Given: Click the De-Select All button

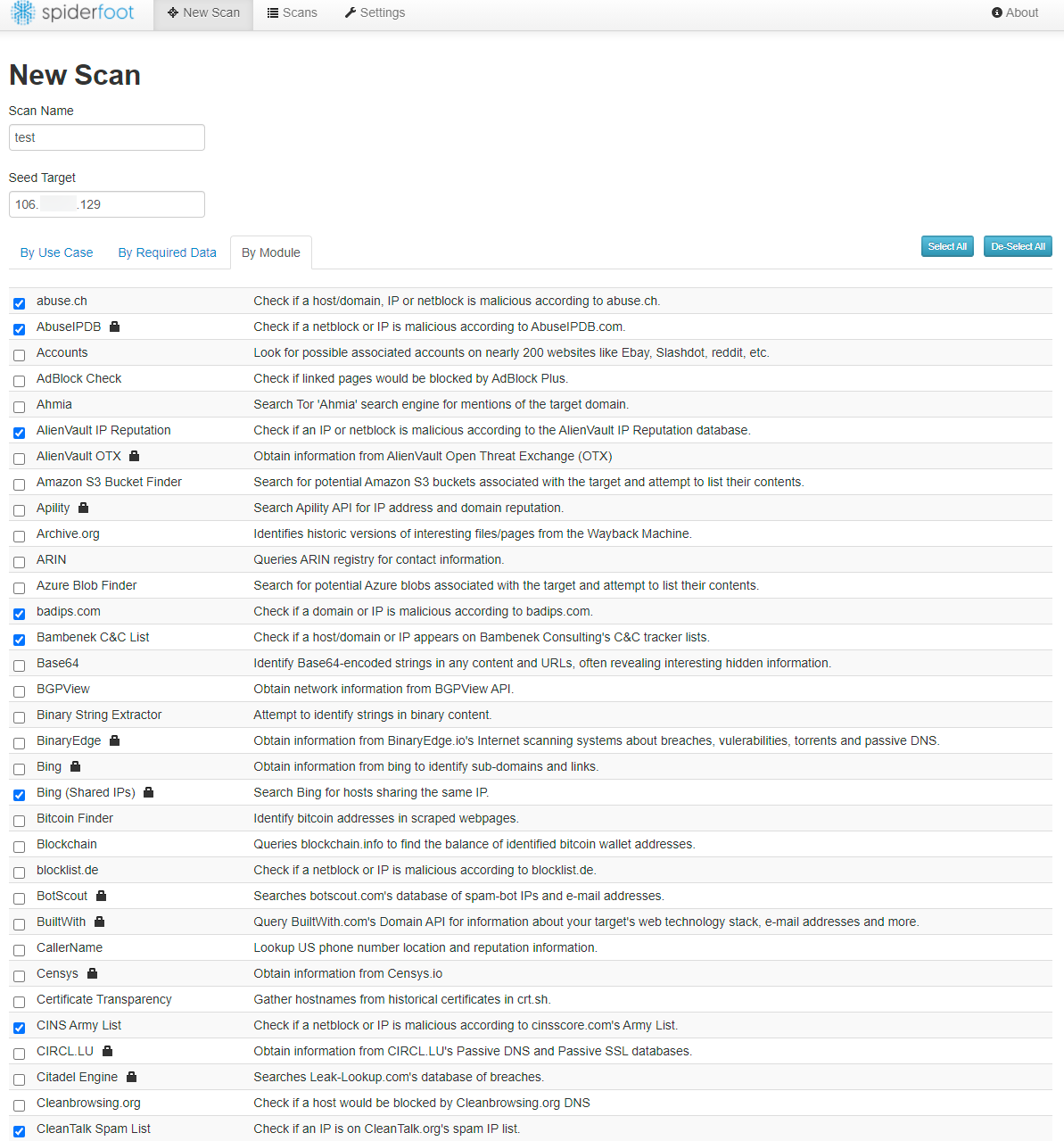Looking at the screenshot, I should 1018,246.
